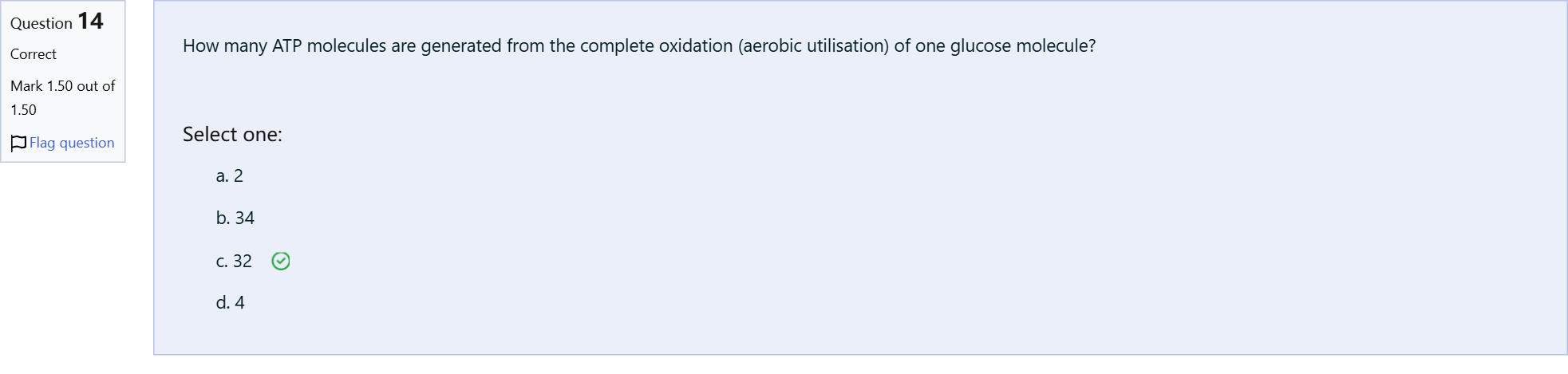Click the Question 14 heading

click(x=57, y=22)
